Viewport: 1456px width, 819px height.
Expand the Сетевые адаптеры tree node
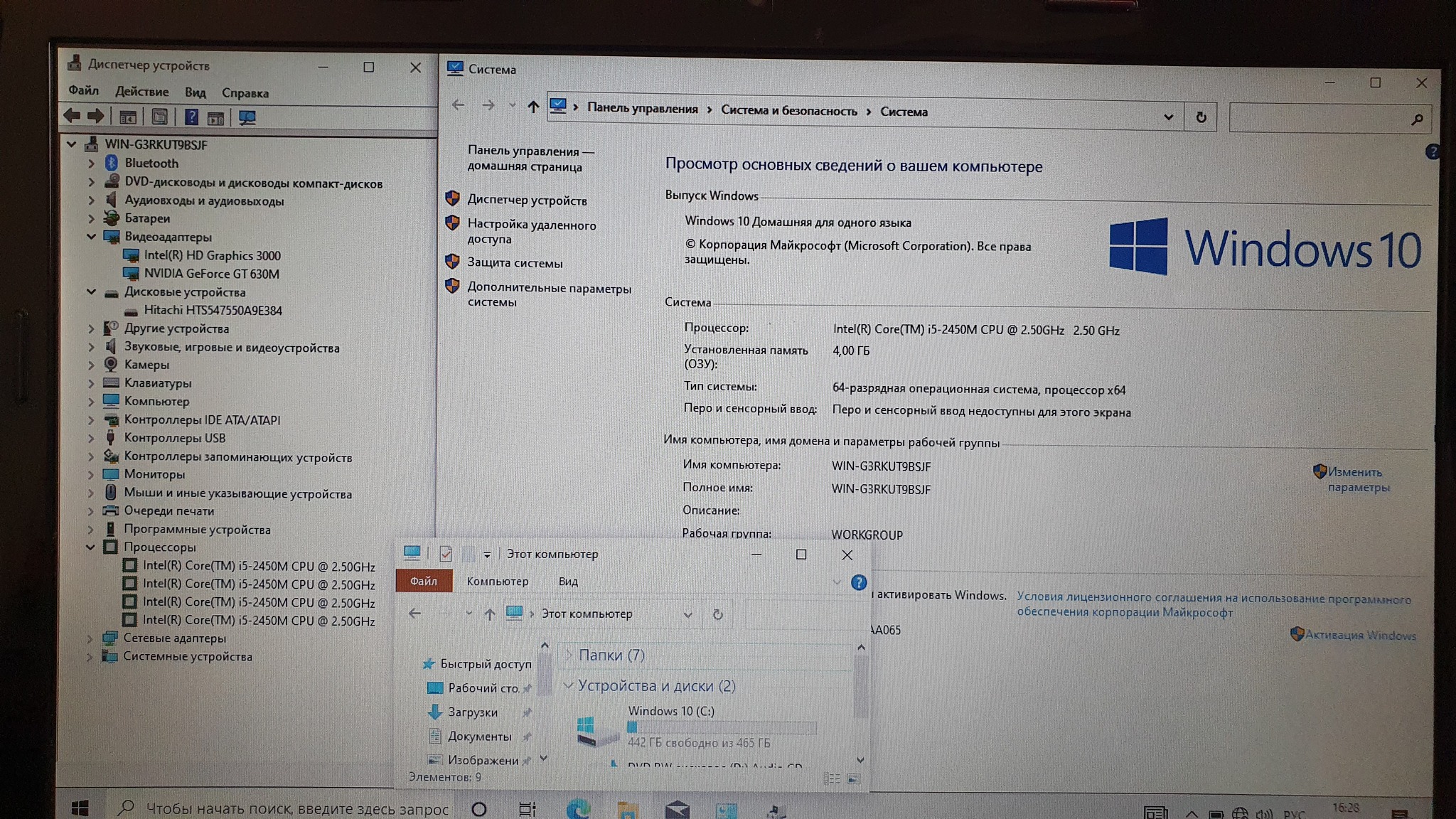pyautogui.click(x=90, y=638)
